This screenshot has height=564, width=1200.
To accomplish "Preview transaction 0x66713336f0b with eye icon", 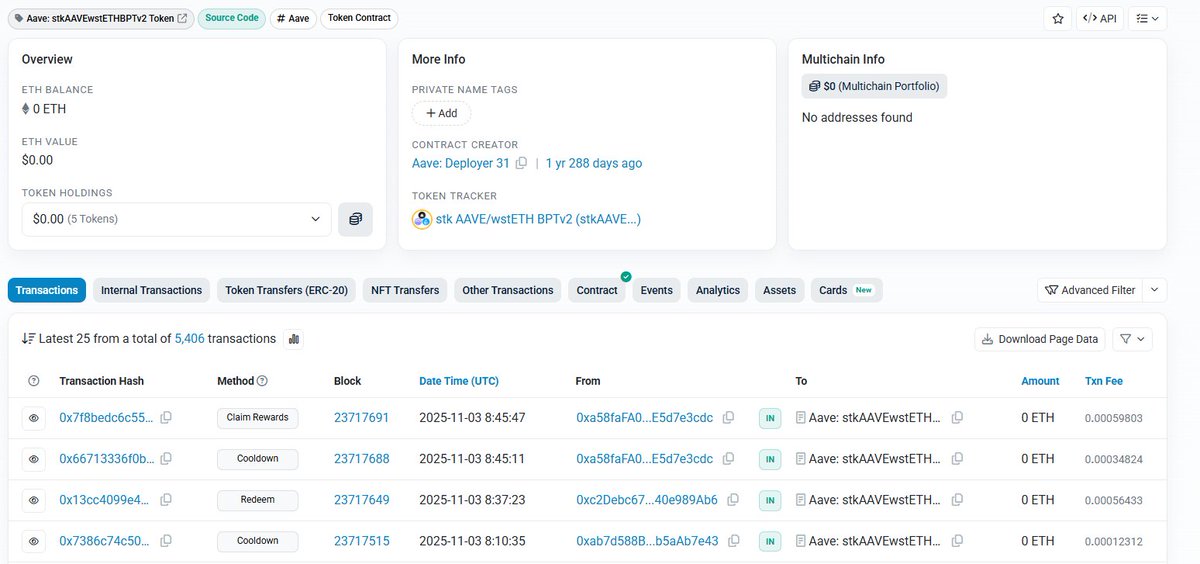I will 33,459.
